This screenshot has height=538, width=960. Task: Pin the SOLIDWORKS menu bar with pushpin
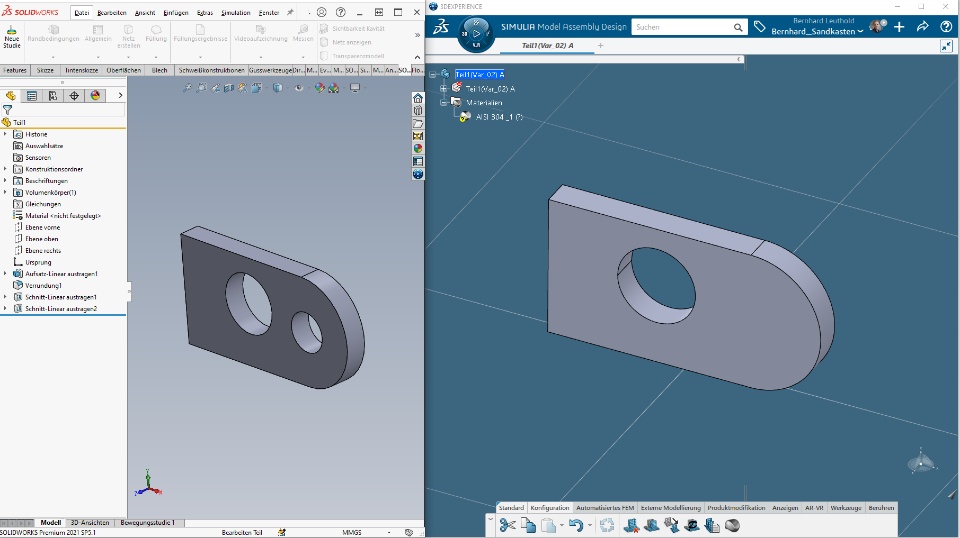[x=290, y=12]
